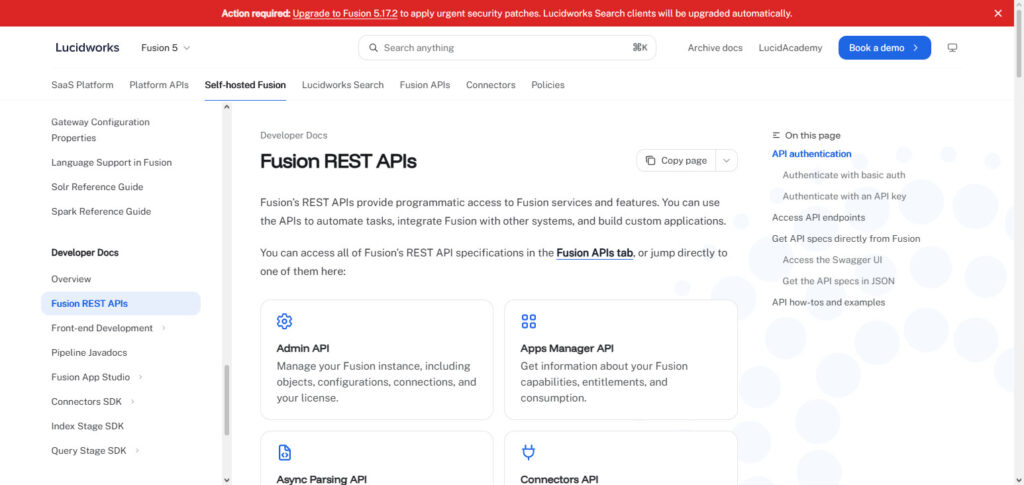Click sidebar scrollbar up arrow

click(227, 106)
